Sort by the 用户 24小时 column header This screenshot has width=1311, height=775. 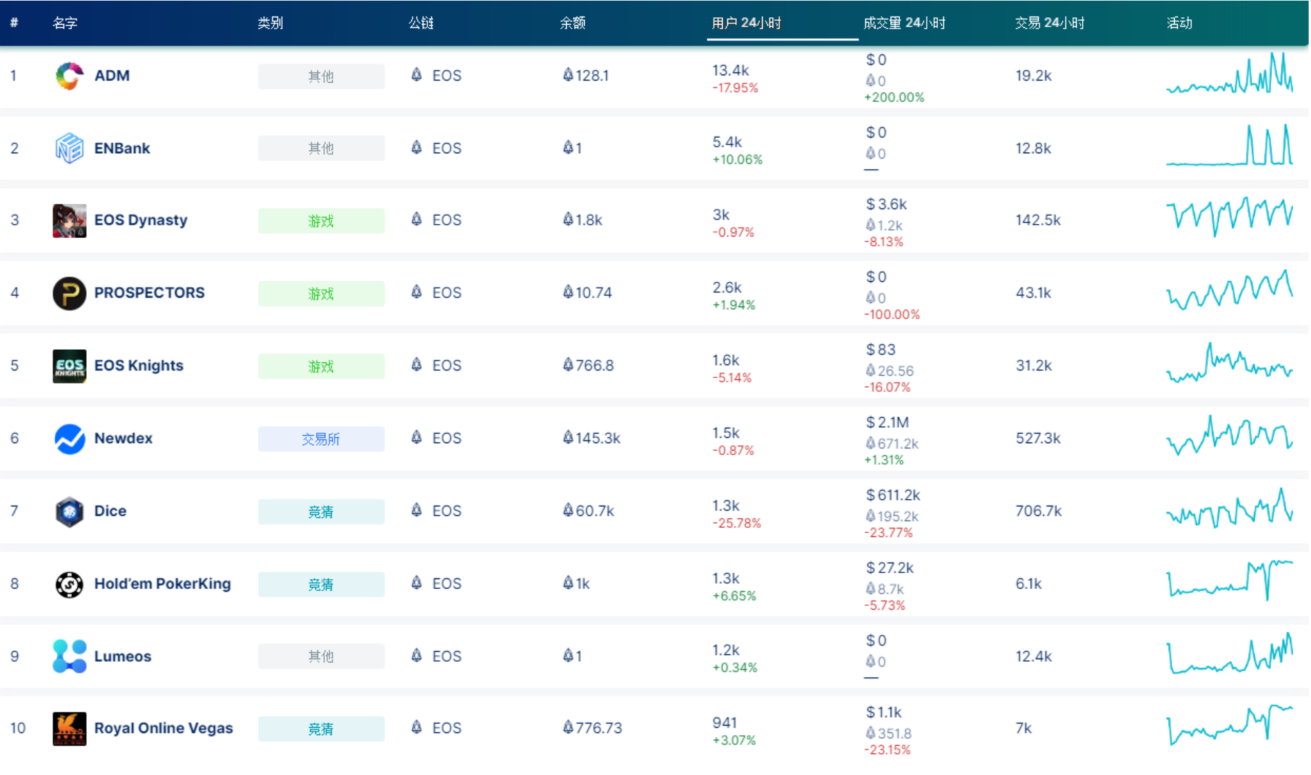point(746,23)
